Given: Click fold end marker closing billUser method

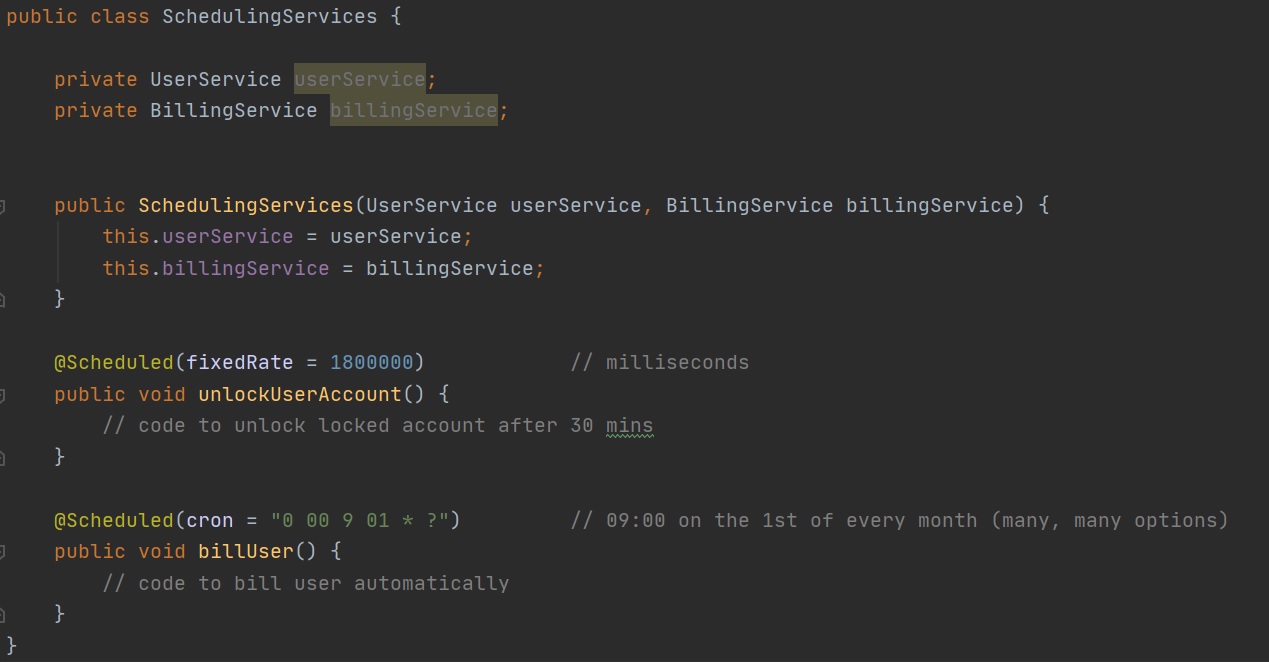Looking at the screenshot, I should (x=3, y=614).
